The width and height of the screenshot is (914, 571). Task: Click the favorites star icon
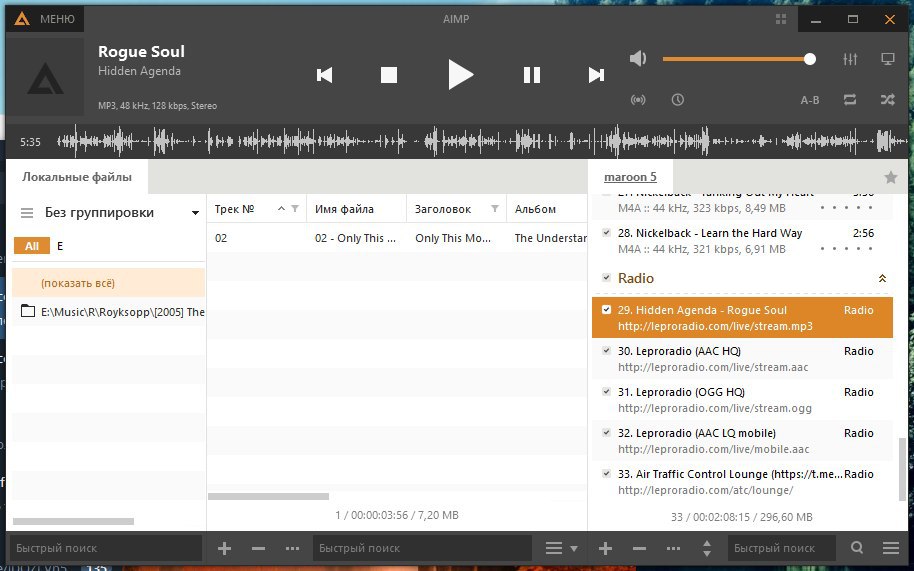click(891, 177)
